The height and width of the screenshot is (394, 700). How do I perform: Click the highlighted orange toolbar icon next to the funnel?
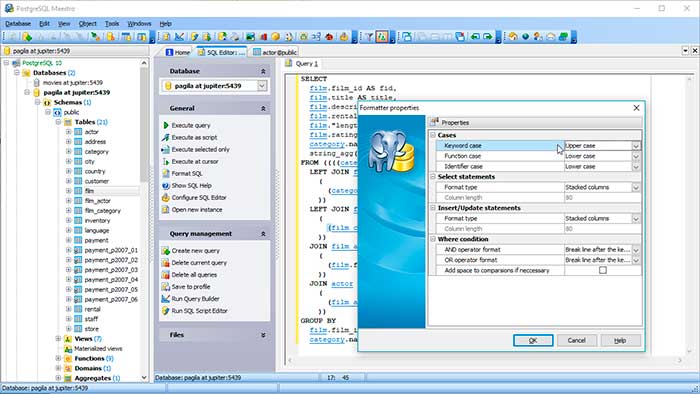pos(382,37)
